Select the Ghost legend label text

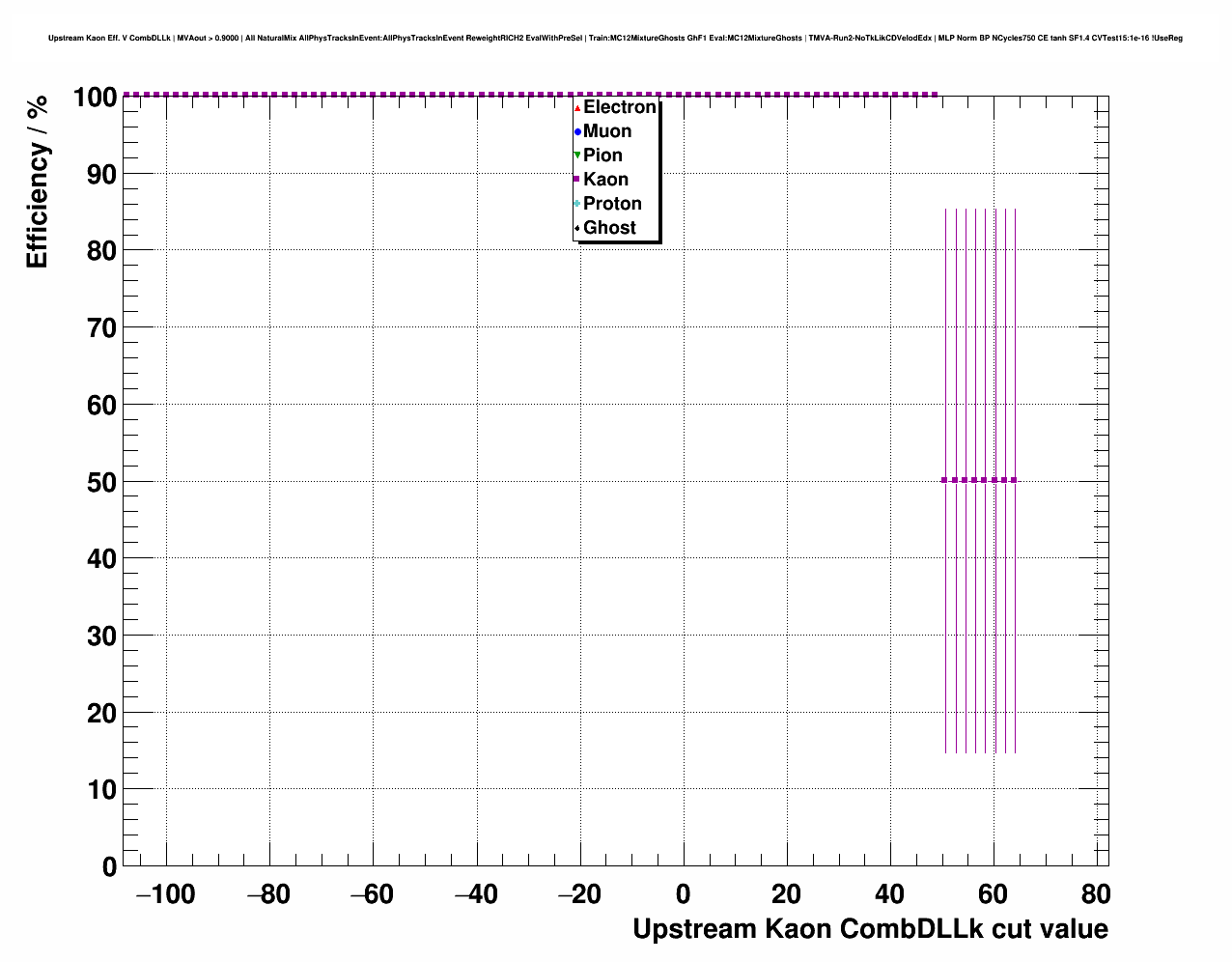pos(609,228)
